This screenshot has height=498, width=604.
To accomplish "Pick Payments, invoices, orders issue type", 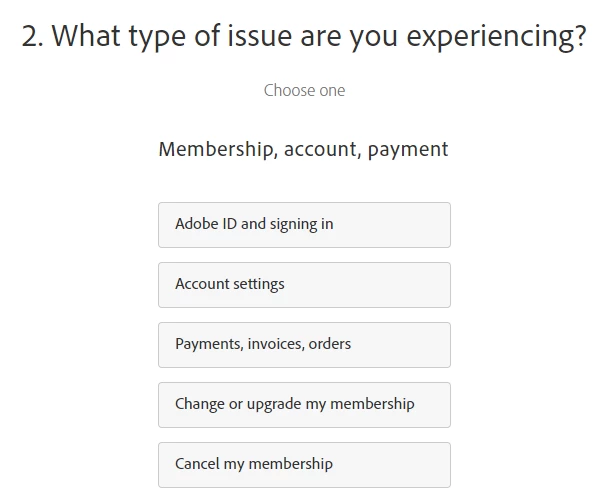I will pyautogui.click(x=304, y=344).
